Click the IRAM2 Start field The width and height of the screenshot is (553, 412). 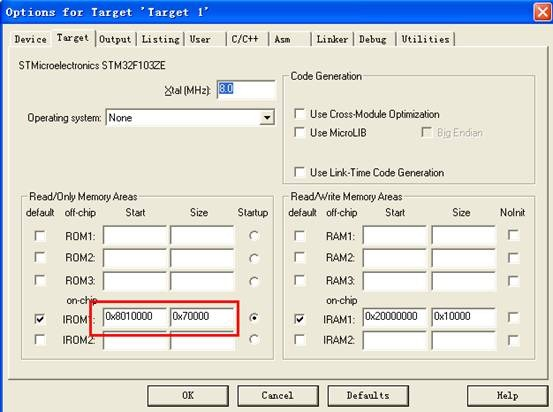click(394, 340)
